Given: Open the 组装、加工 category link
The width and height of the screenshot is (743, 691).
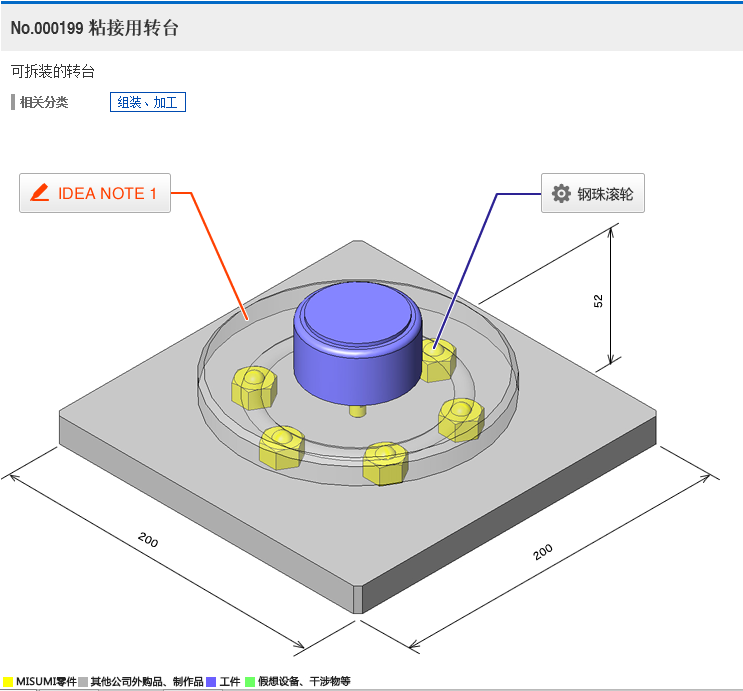Looking at the screenshot, I should click(148, 102).
